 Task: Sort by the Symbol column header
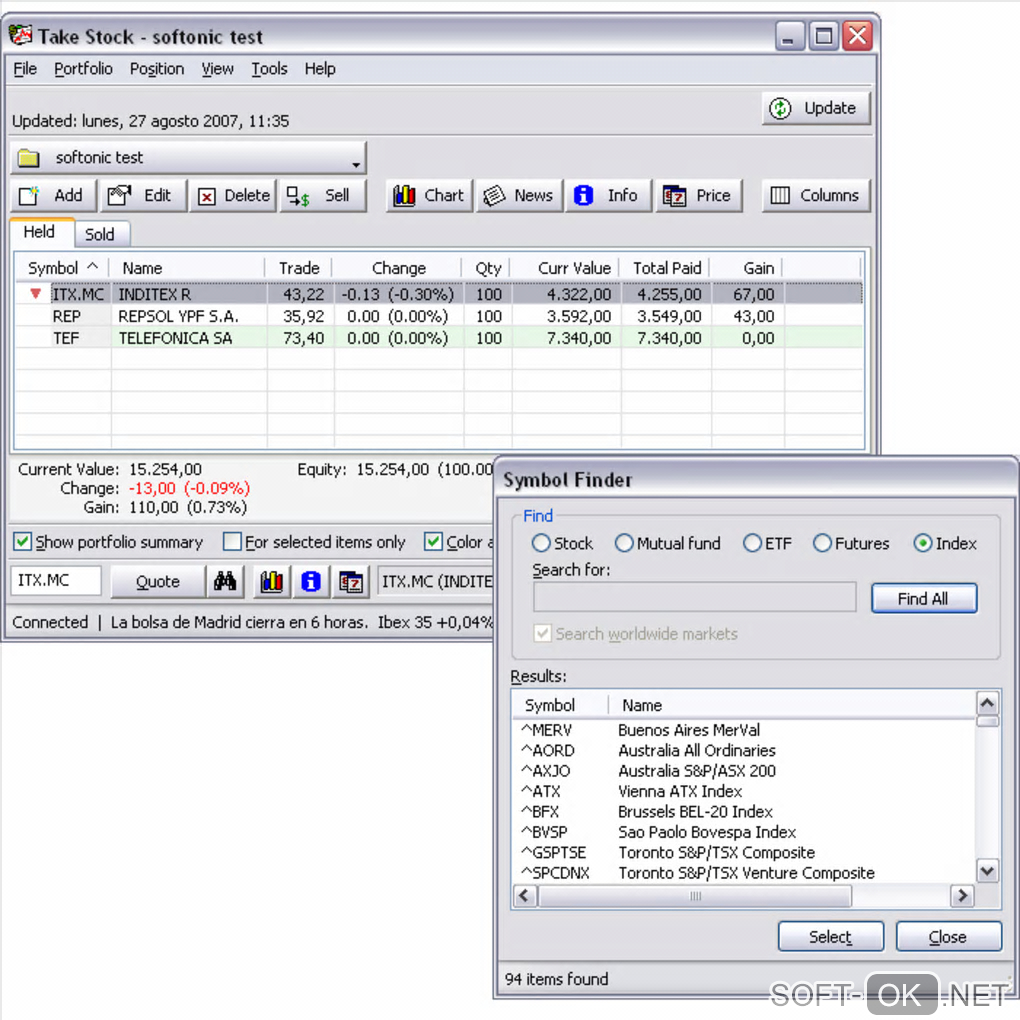click(x=62, y=268)
